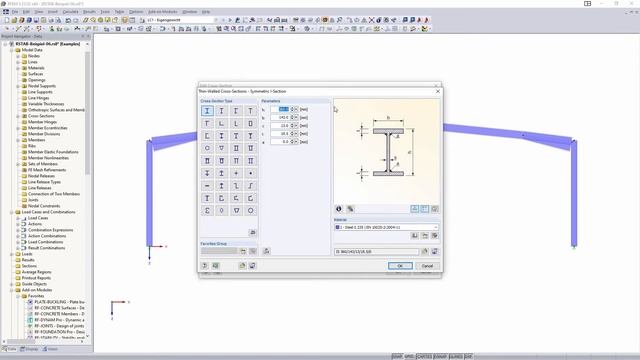
Task: Click the Undo toolbar icon
Action: coord(68,20)
